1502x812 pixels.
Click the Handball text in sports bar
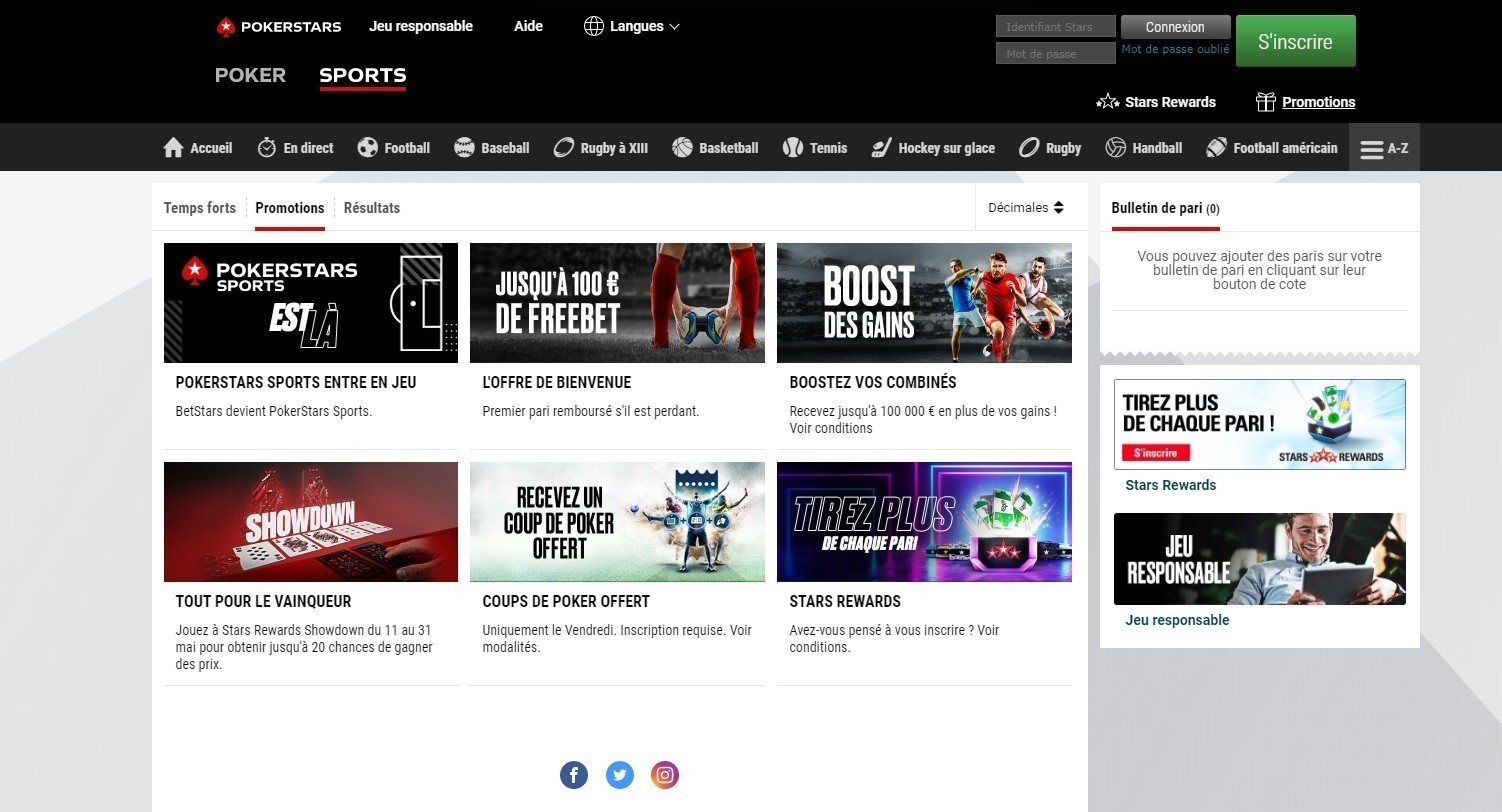pyautogui.click(x=1157, y=148)
